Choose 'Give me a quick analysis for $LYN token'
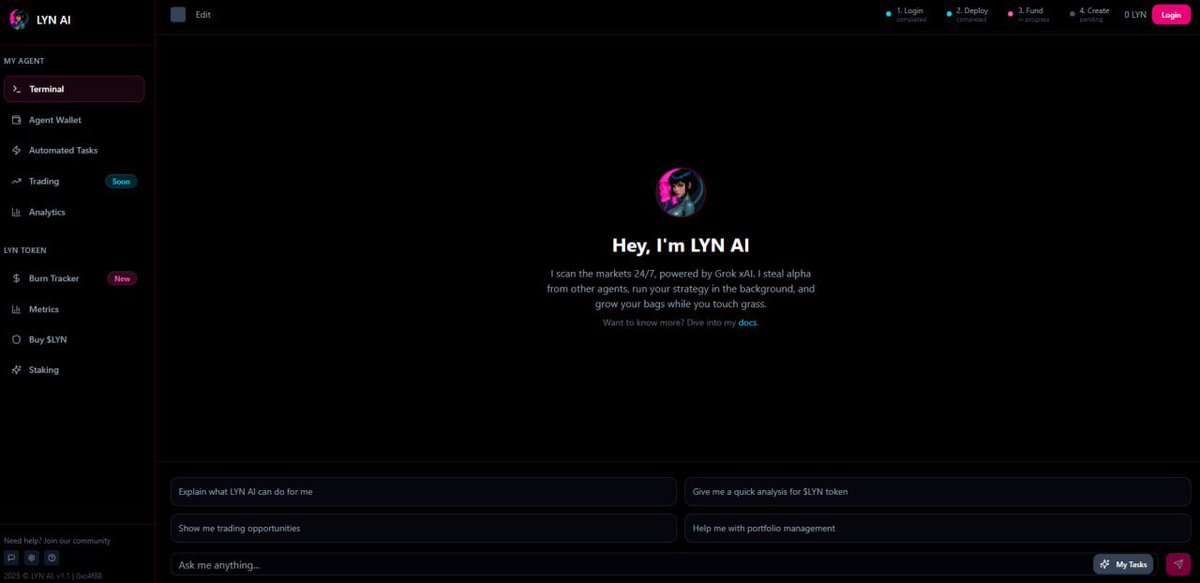The width and height of the screenshot is (1200, 583). (938, 491)
